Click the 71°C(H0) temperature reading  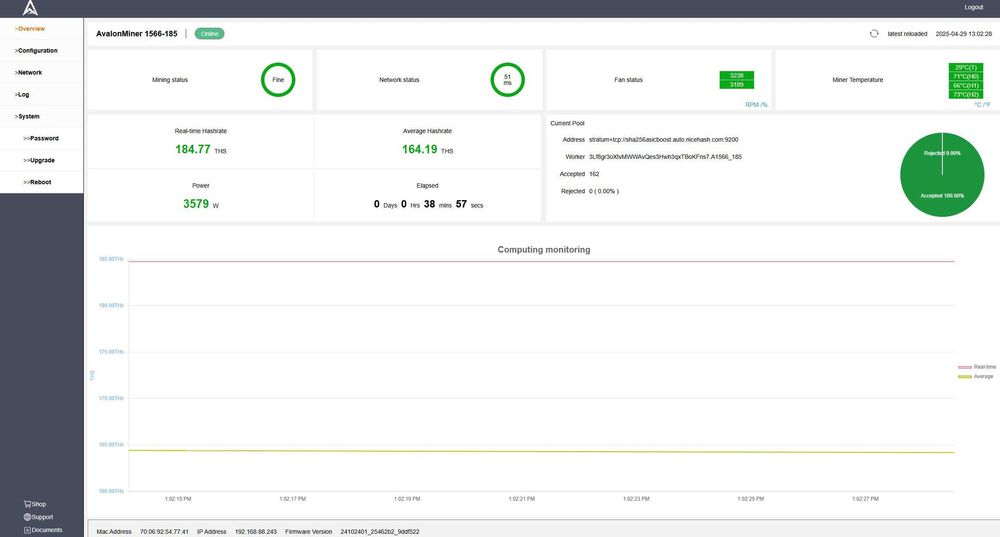point(966,76)
